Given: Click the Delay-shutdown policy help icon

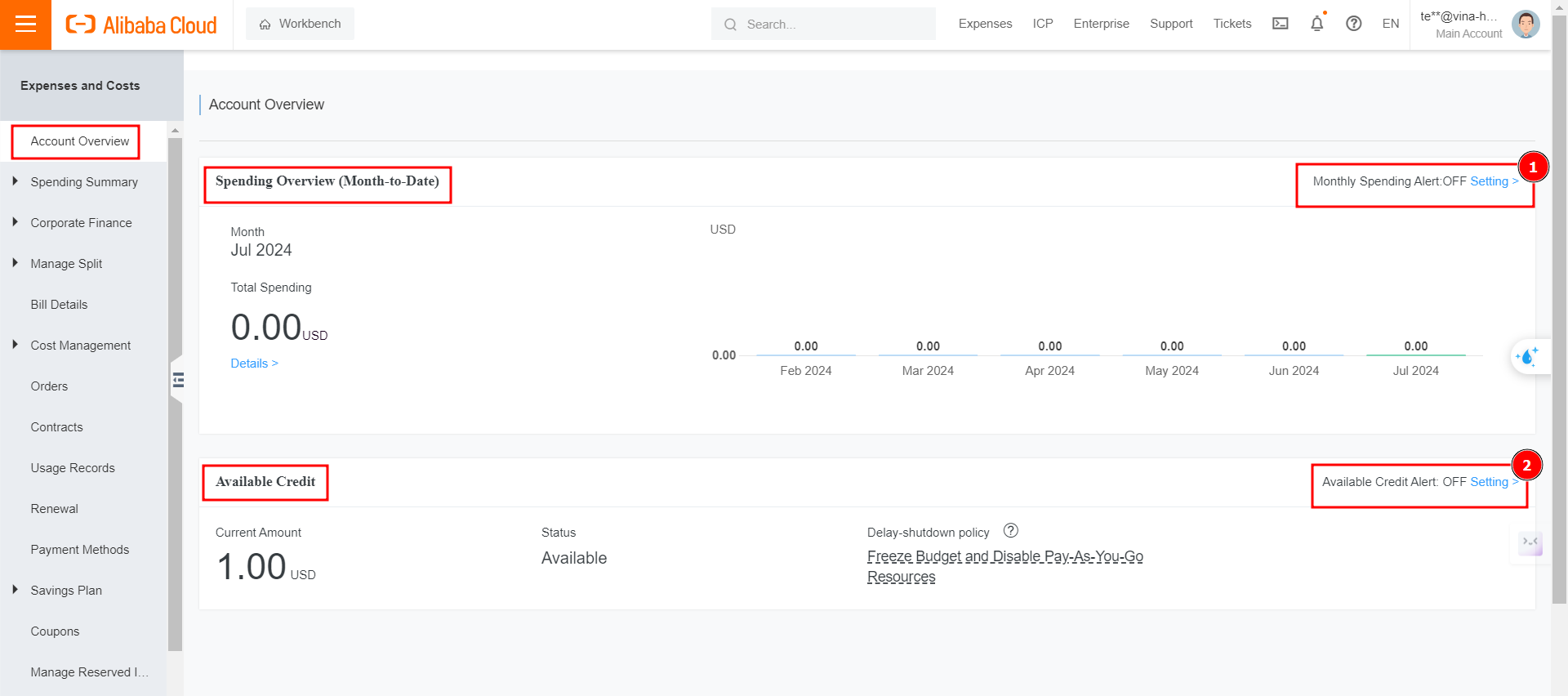Looking at the screenshot, I should coord(1010,531).
